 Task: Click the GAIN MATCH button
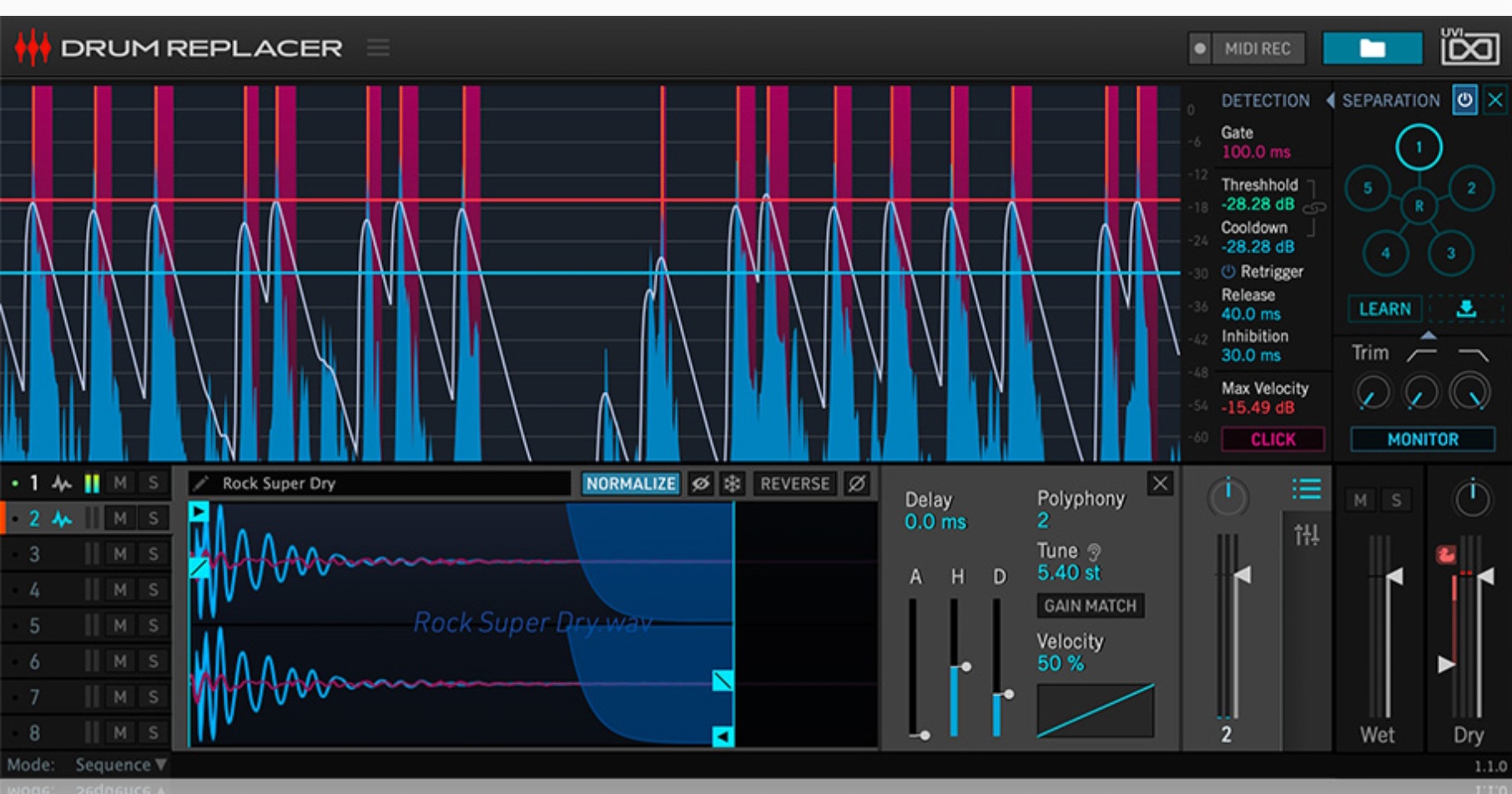click(1090, 606)
